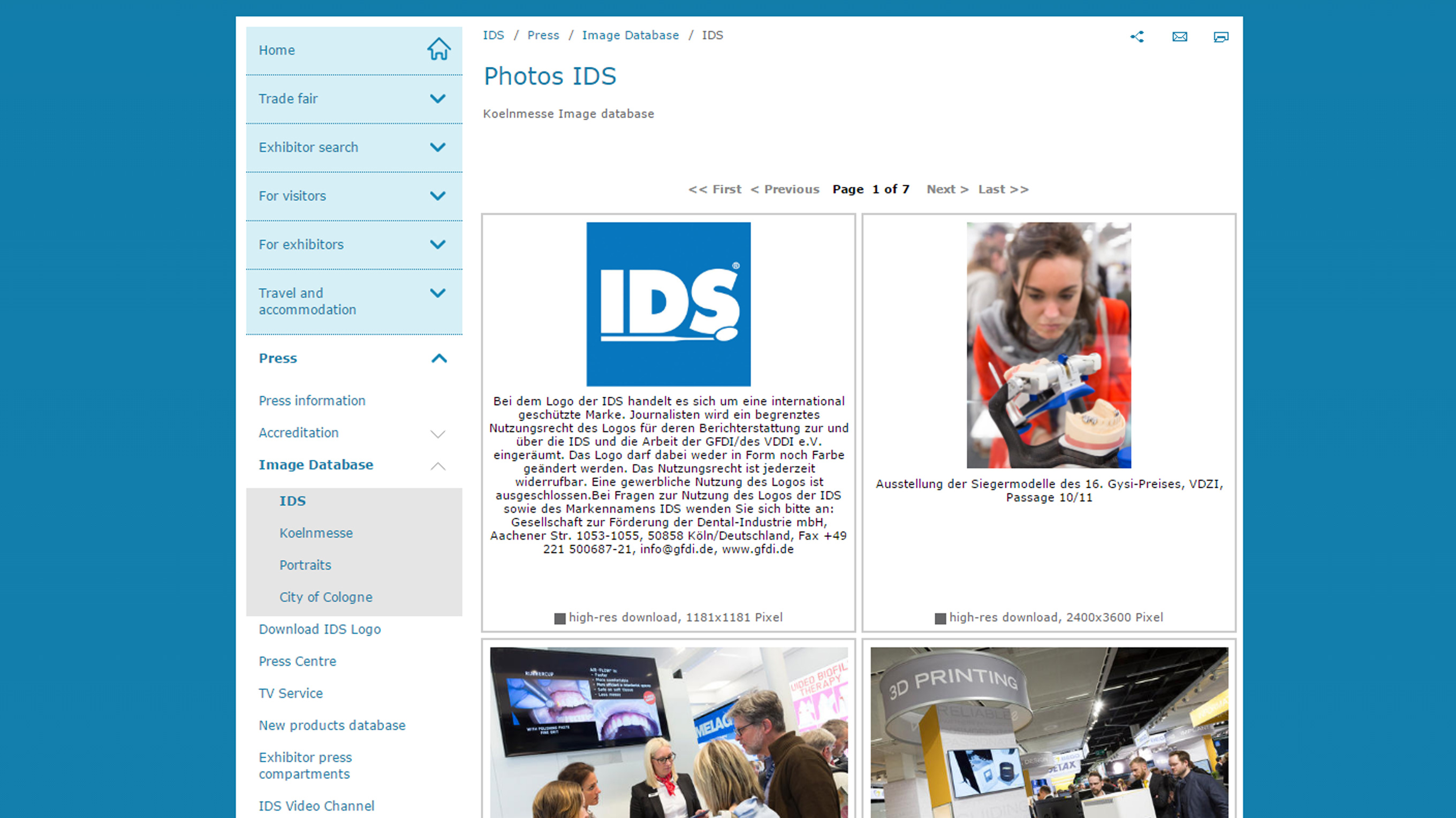Click the Home house icon
The width and height of the screenshot is (1456, 818).
tap(438, 49)
